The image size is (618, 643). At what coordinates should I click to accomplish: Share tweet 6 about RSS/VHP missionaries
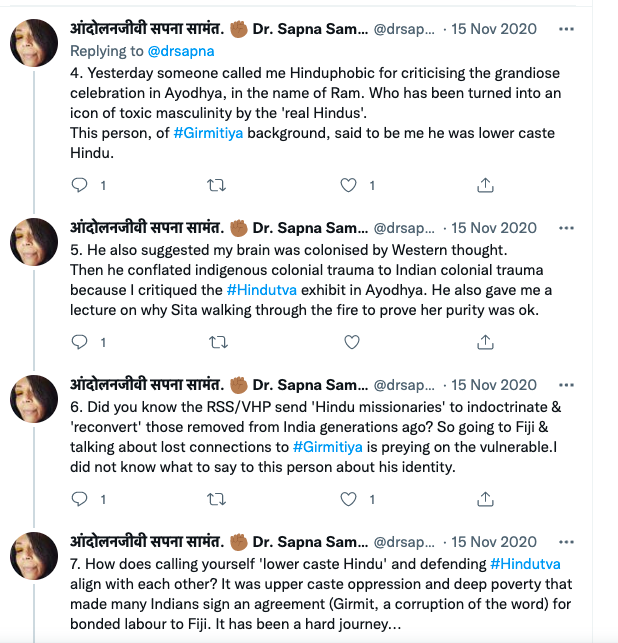[x=484, y=499]
